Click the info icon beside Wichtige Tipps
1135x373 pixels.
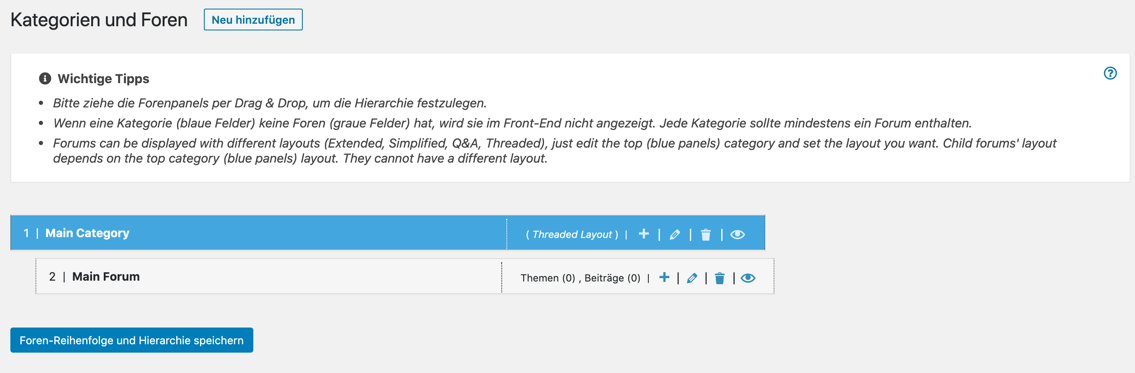(45, 78)
